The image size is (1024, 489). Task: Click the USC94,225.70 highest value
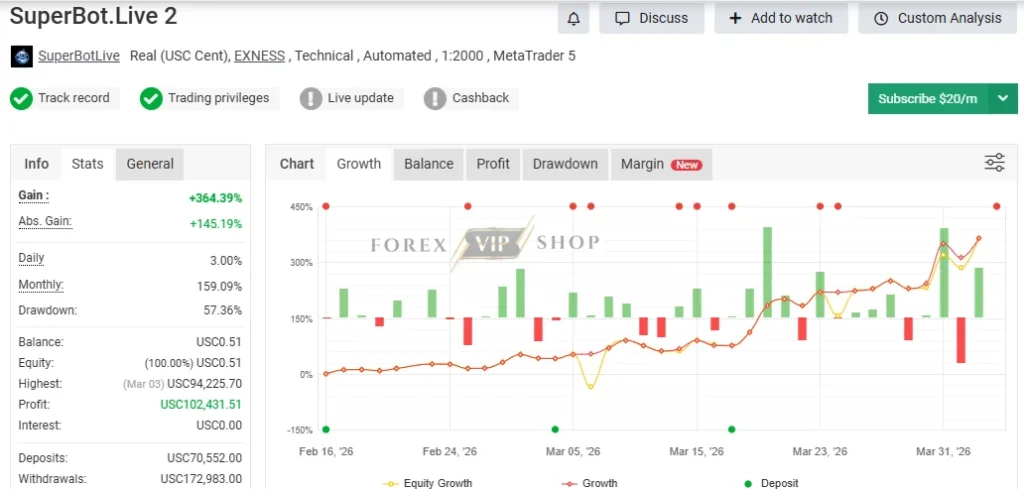(204, 384)
